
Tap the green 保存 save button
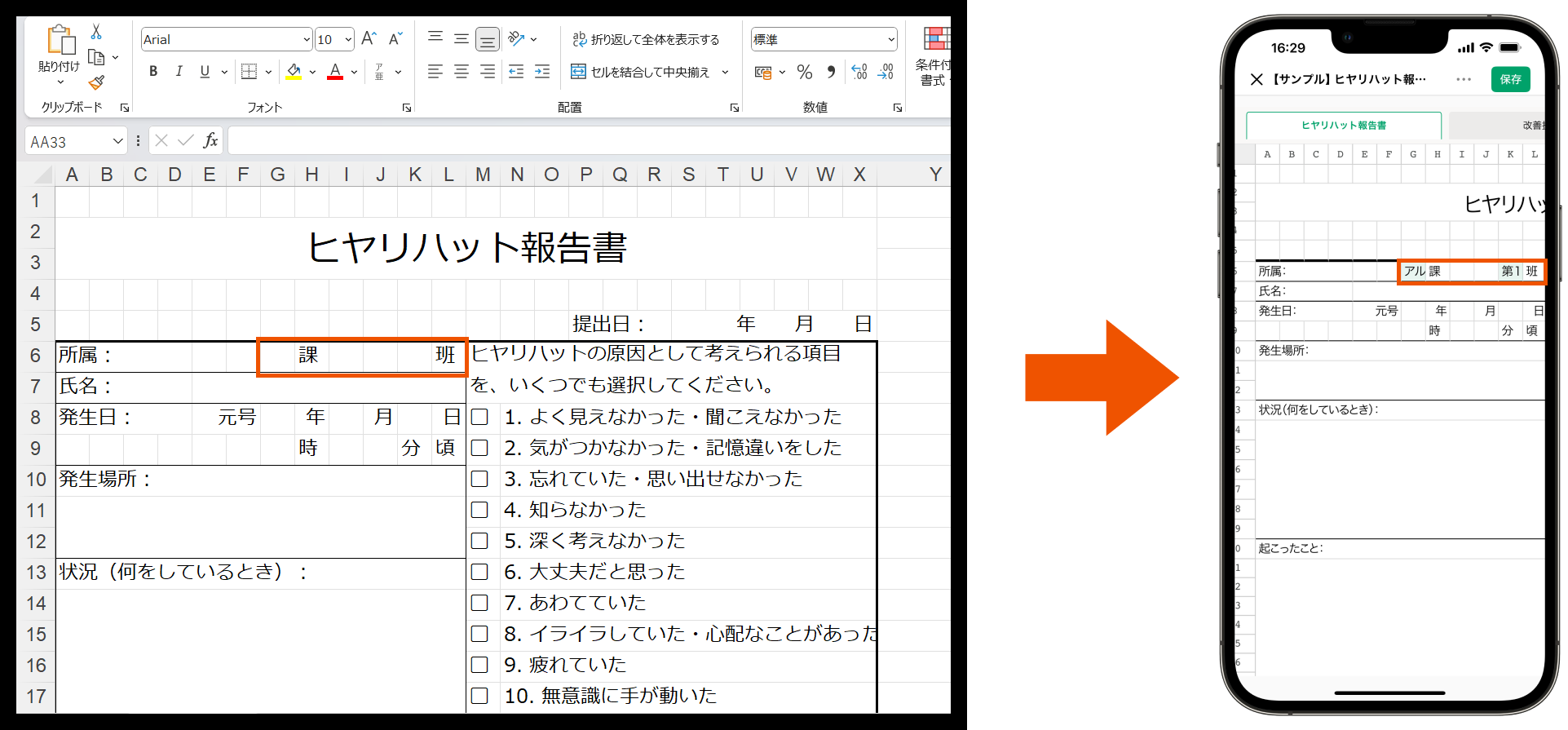(1511, 79)
